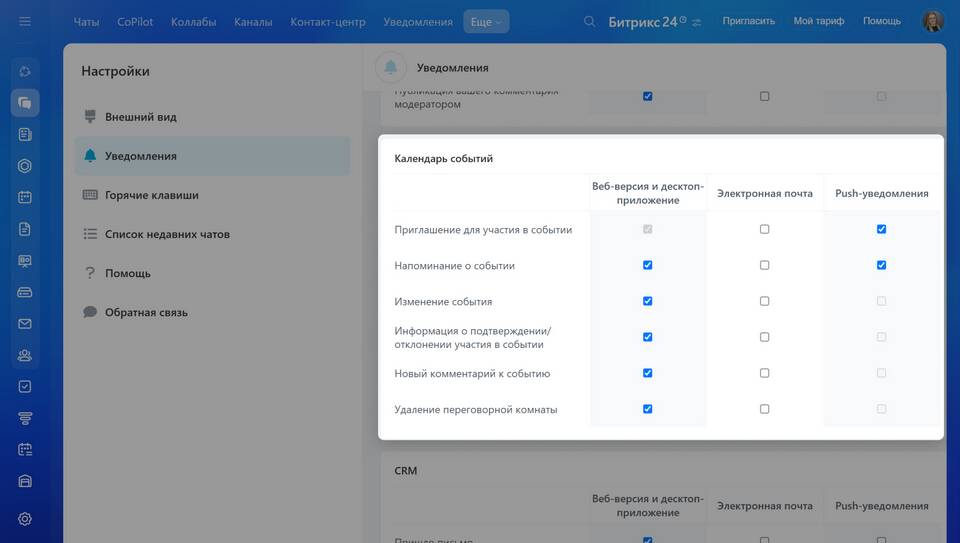Viewport: 960px width, 543px height.
Task: Expand the Еще dropdown in top menu
Action: [486, 21]
